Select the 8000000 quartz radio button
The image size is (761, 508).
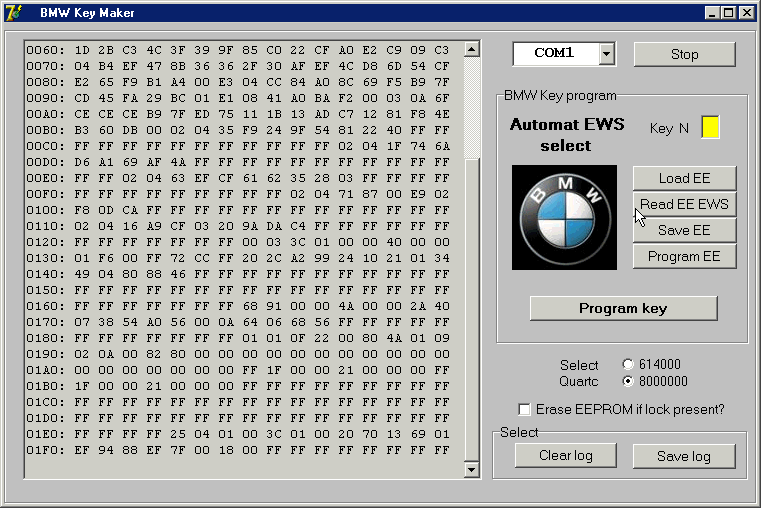pyautogui.click(x=628, y=381)
